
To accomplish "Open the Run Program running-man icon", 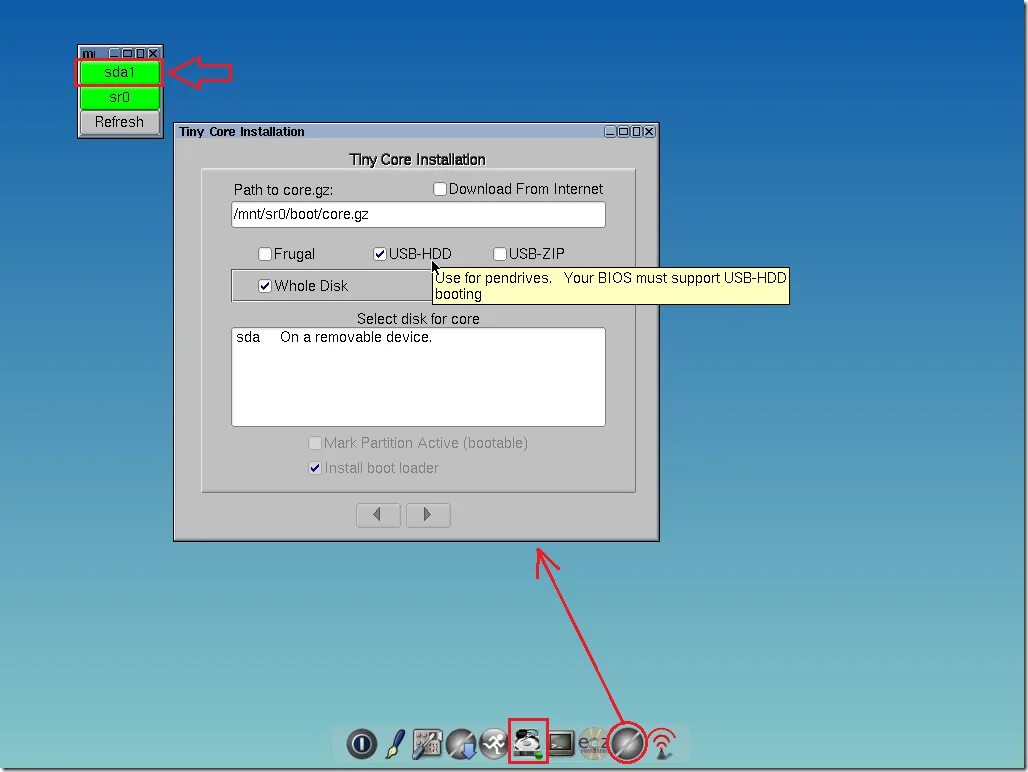I will pyautogui.click(x=494, y=744).
